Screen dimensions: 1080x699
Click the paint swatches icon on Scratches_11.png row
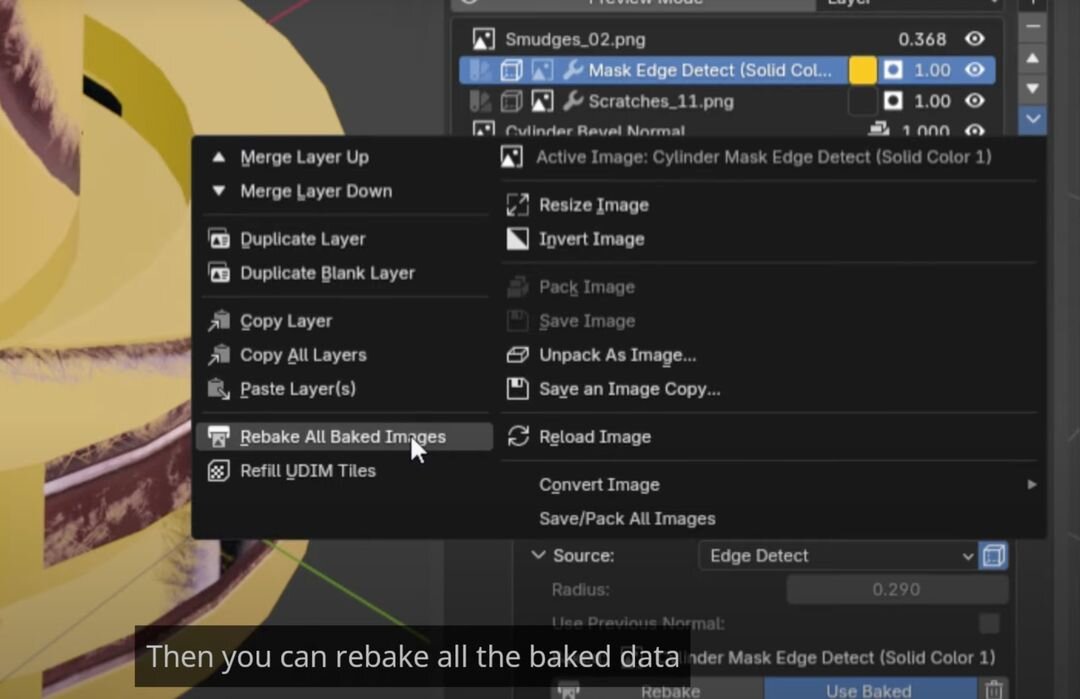point(479,101)
